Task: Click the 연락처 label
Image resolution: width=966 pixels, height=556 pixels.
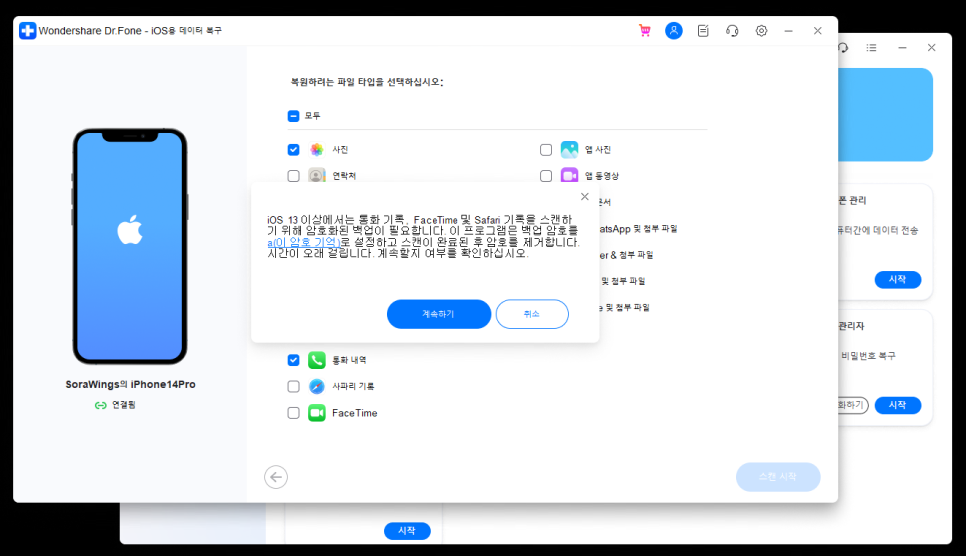Action: (x=344, y=176)
